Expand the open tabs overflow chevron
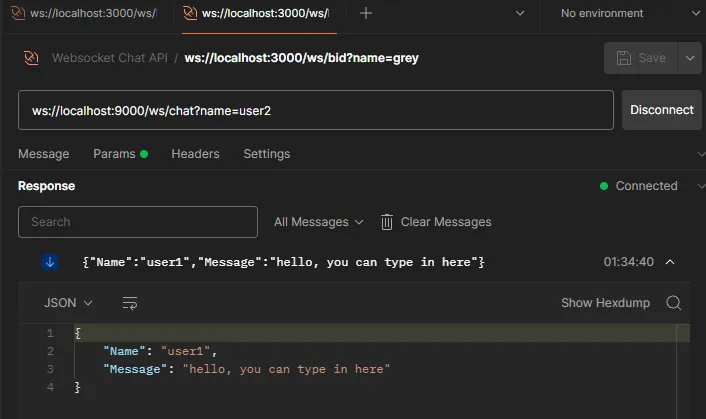The width and height of the screenshot is (706, 419). [520, 14]
